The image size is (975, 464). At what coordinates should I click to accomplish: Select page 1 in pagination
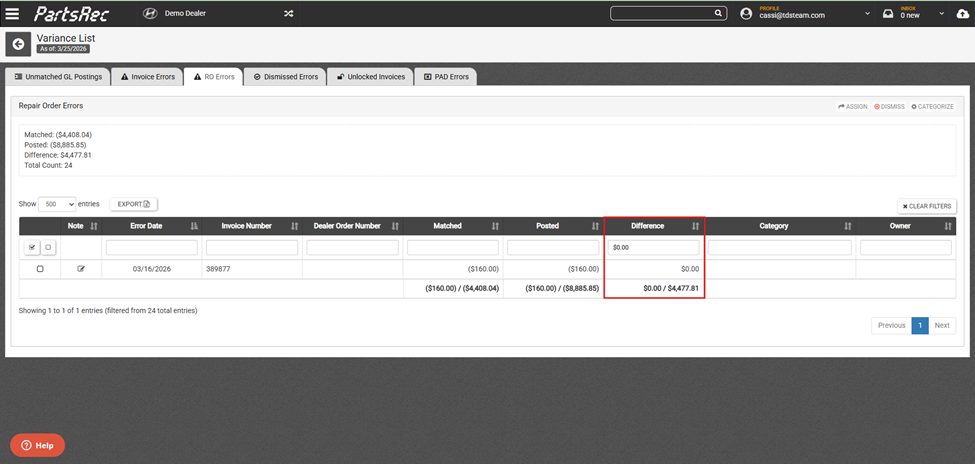(x=920, y=325)
